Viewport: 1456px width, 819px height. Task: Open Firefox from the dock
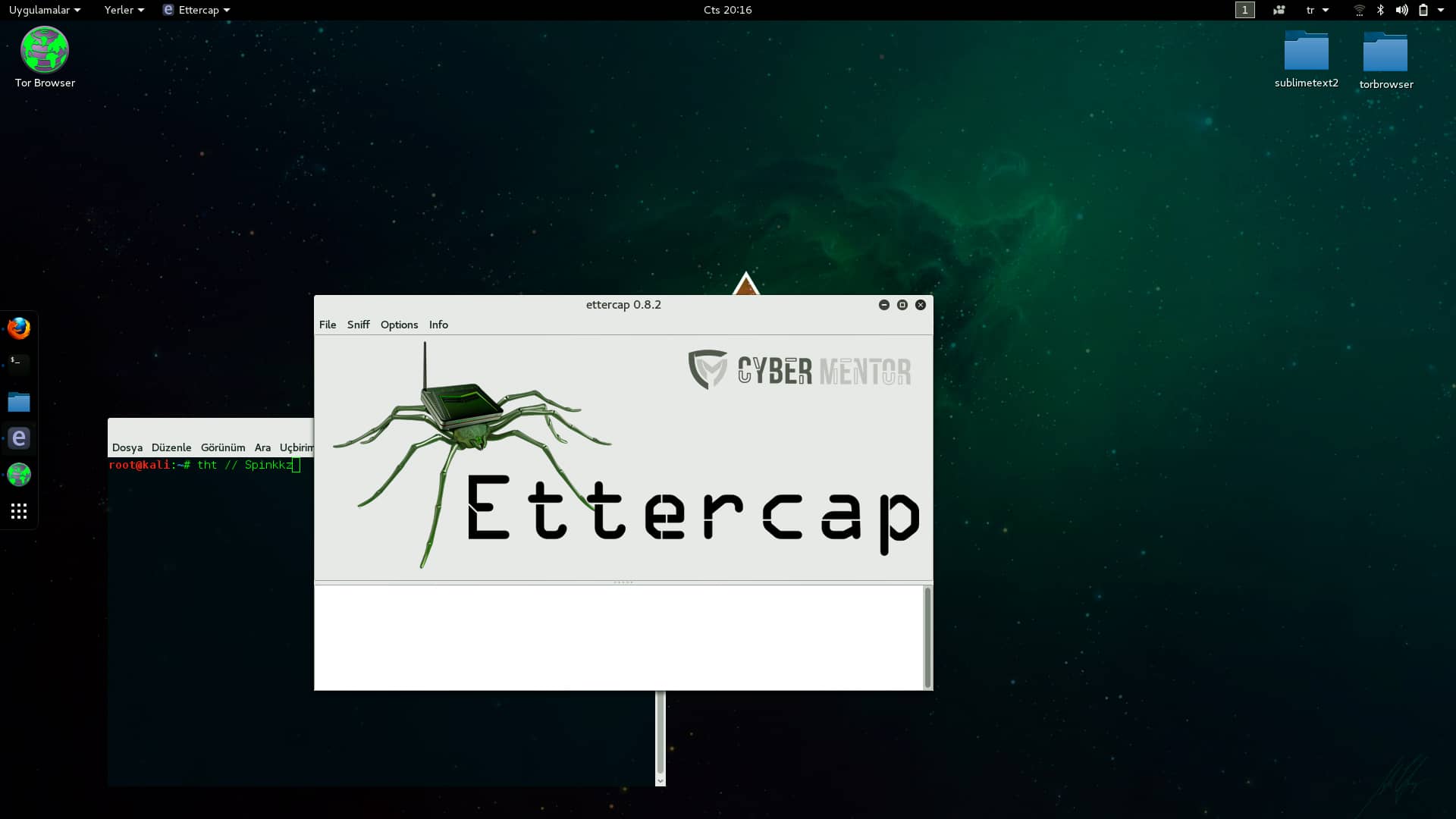pos(19,328)
